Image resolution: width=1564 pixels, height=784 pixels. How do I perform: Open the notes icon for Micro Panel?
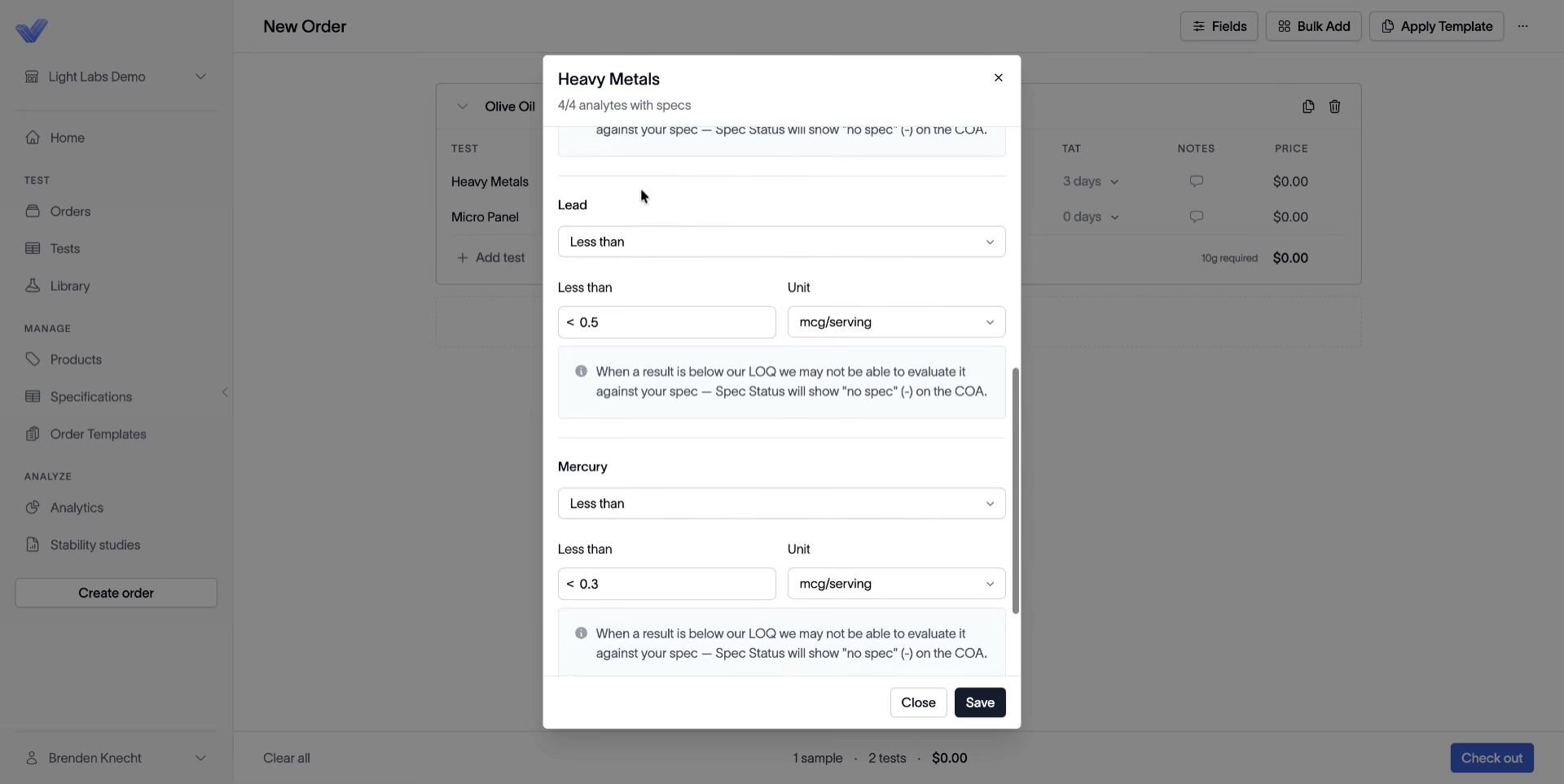pyautogui.click(x=1196, y=217)
